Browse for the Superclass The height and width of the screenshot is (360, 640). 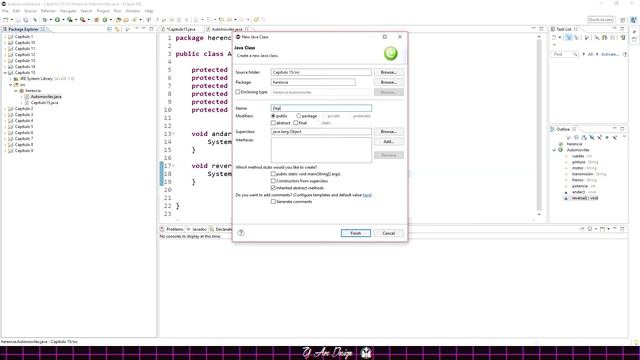click(x=389, y=131)
